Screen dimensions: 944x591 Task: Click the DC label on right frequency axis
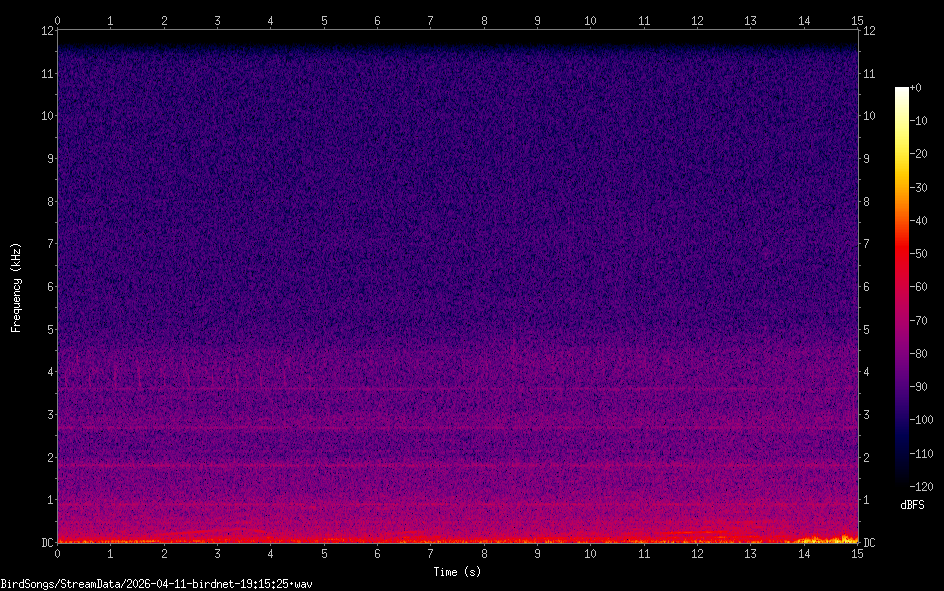870,543
